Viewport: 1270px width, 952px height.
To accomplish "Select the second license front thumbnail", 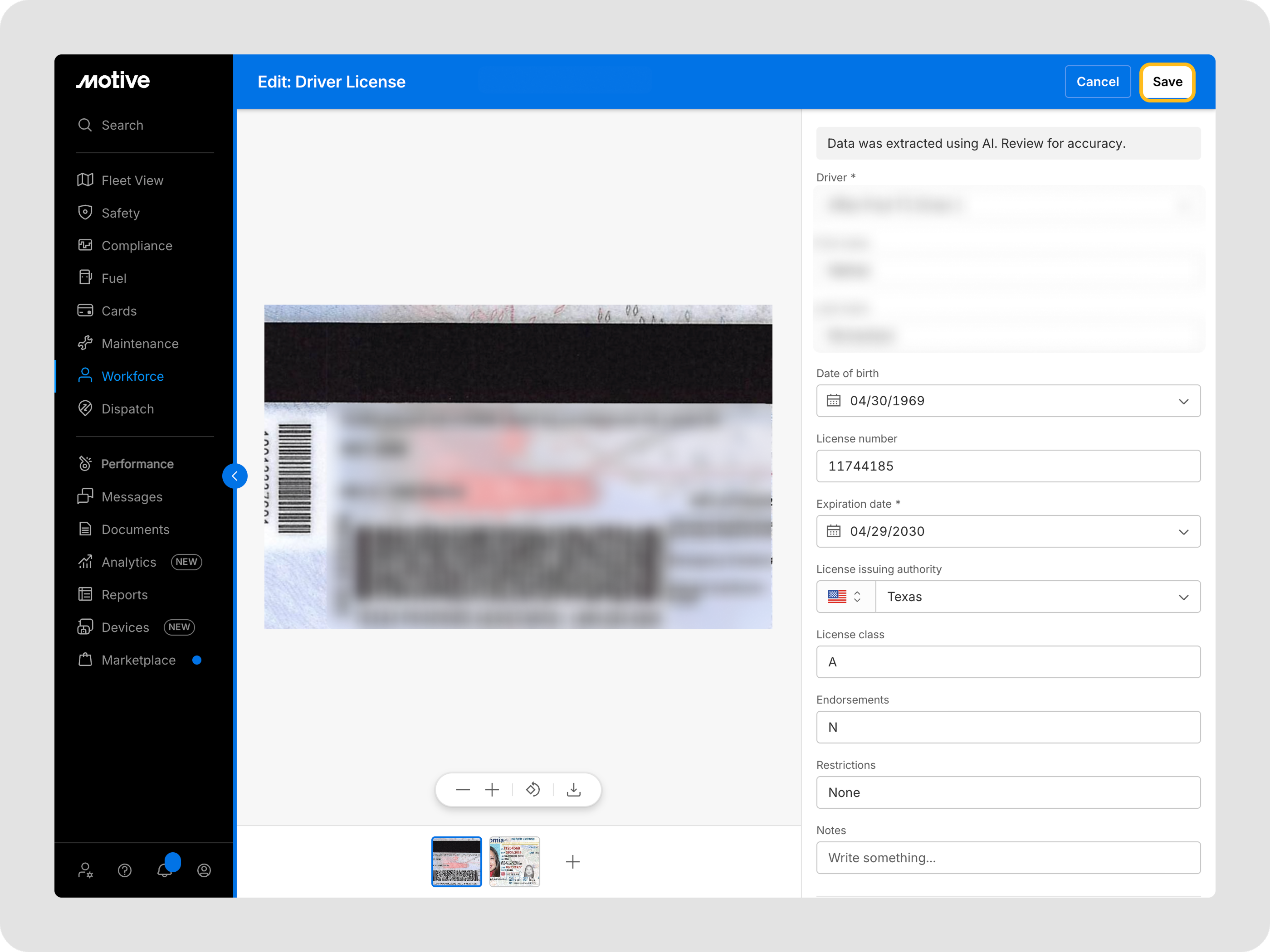I will (514, 861).
